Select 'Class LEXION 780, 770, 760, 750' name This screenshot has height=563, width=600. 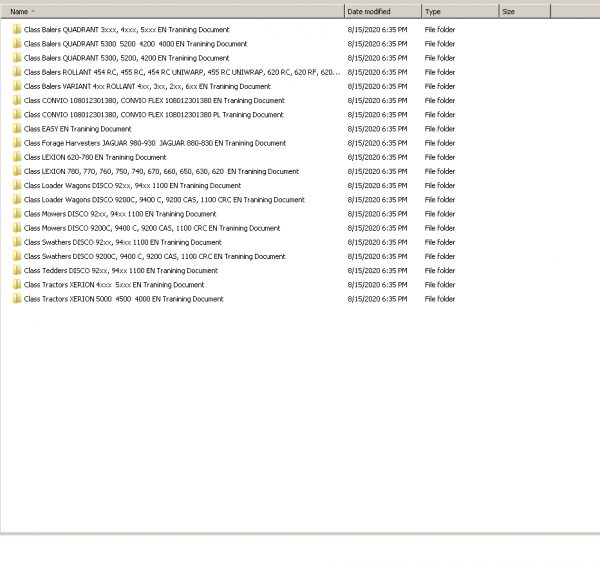pos(161,171)
